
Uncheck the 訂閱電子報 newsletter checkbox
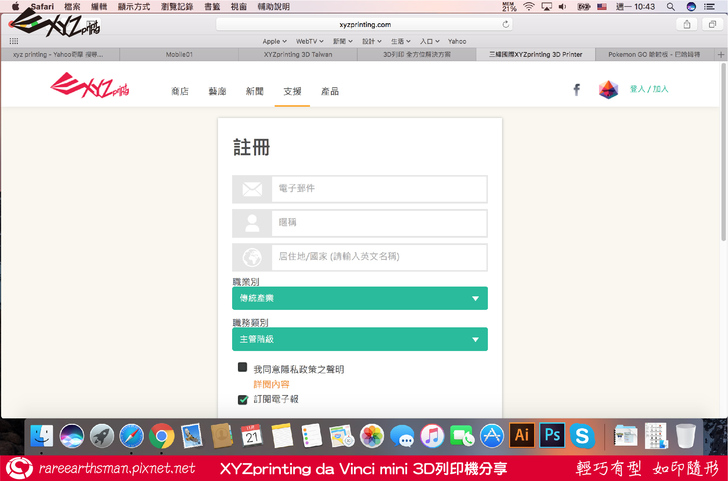pyautogui.click(x=243, y=399)
